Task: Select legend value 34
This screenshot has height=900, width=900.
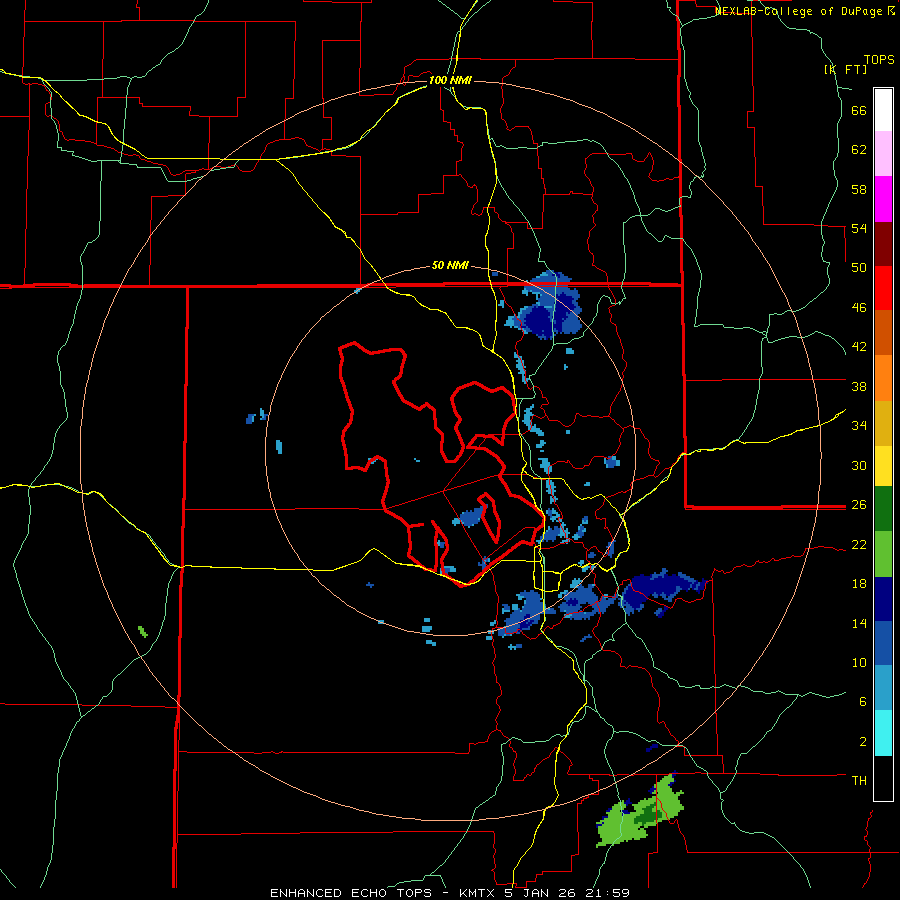Action: point(859,425)
